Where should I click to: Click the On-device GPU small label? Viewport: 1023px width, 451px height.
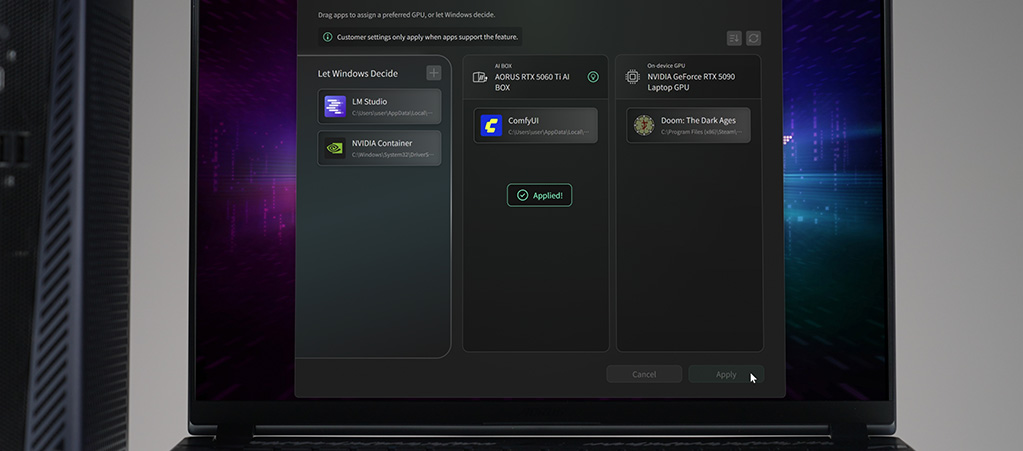(666, 66)
